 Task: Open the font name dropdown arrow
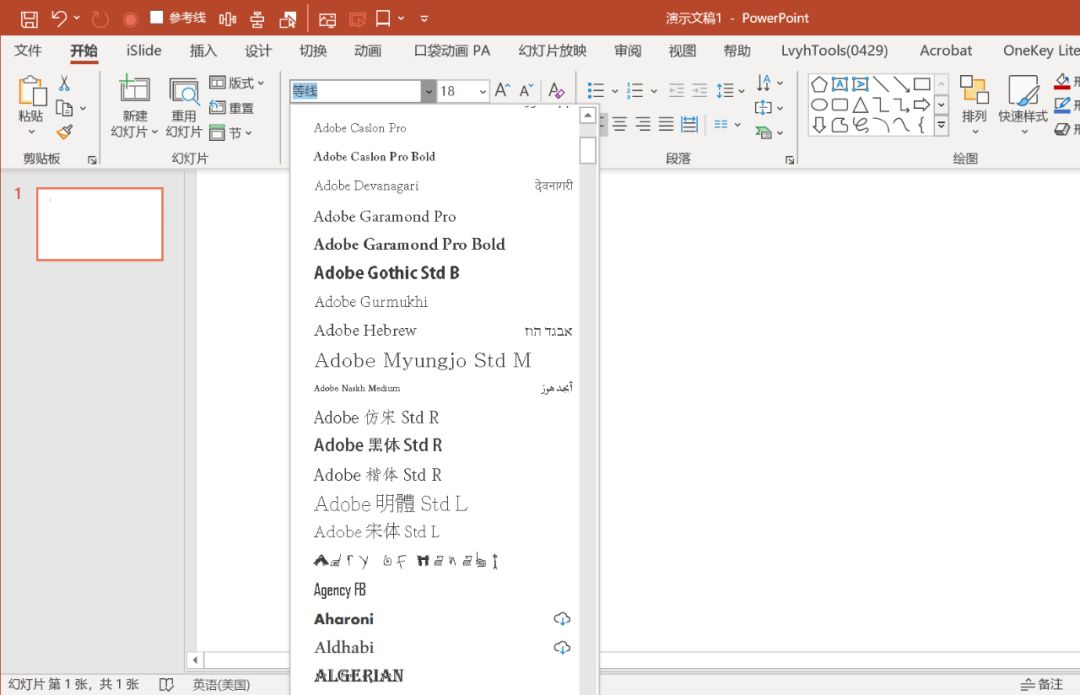coord(428,91)
